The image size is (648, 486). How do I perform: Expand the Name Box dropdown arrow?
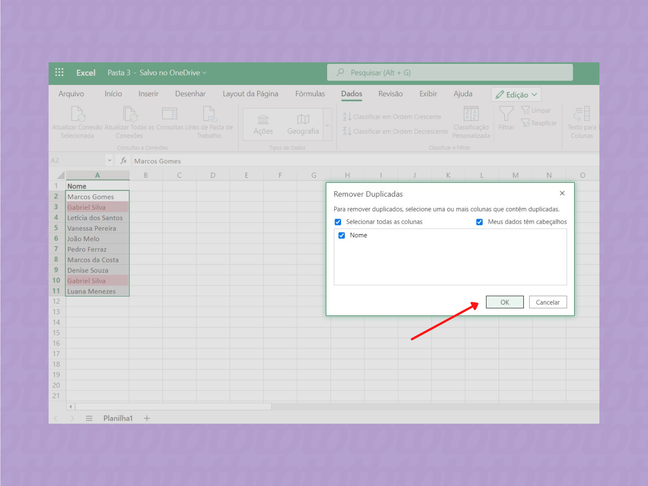click(109, 160)
